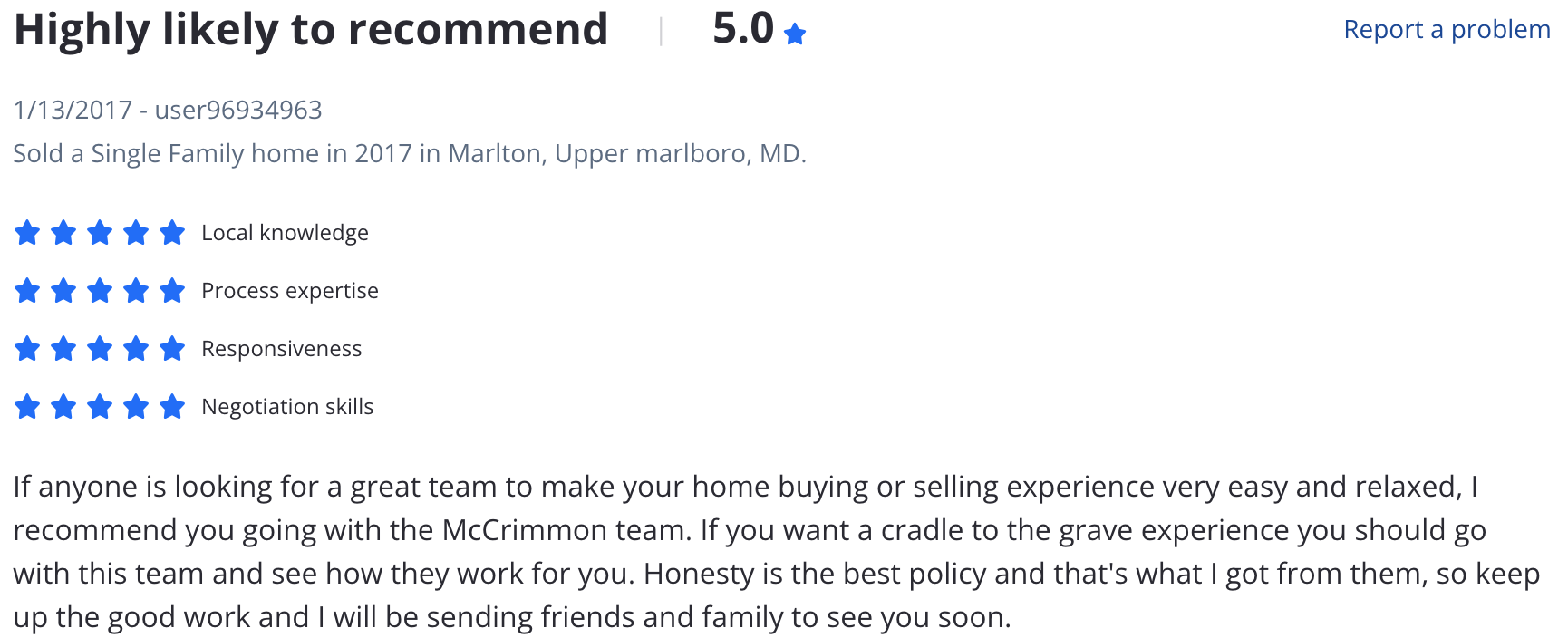1568x638 pixels.
Task: Click the second star of Responsiveness
Action: (63, 349)
